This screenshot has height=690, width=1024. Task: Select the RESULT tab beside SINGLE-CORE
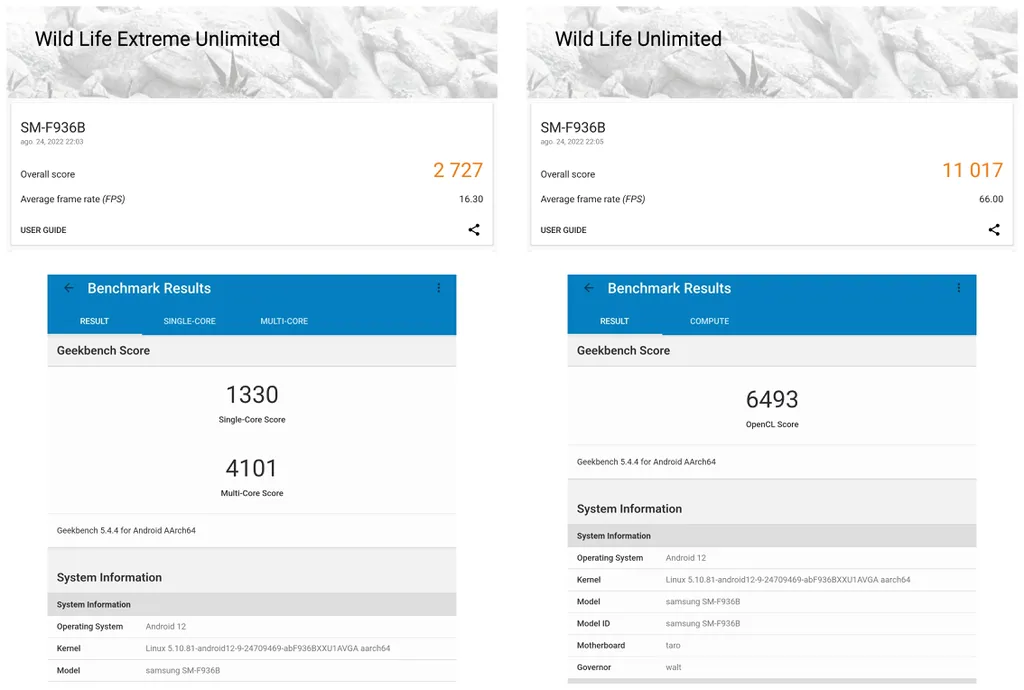pyautogui.click(x=94, y=321)
